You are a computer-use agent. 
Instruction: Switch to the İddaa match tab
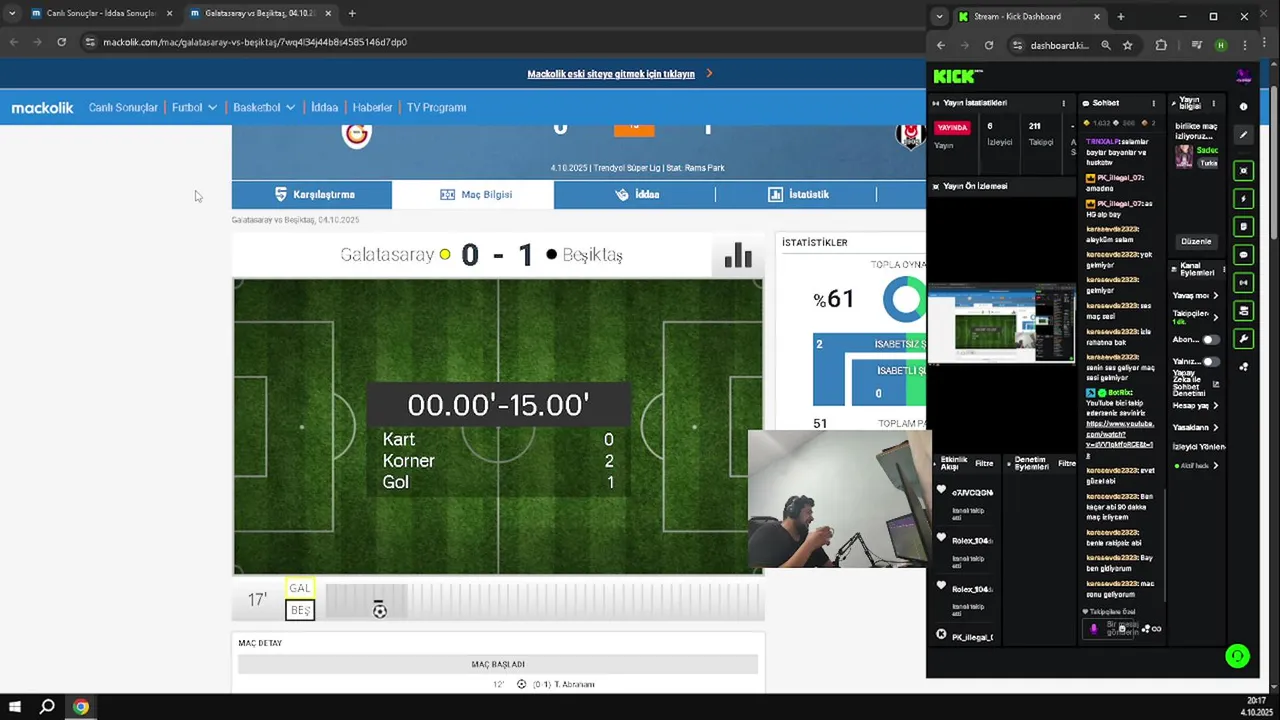click(635, 194)
